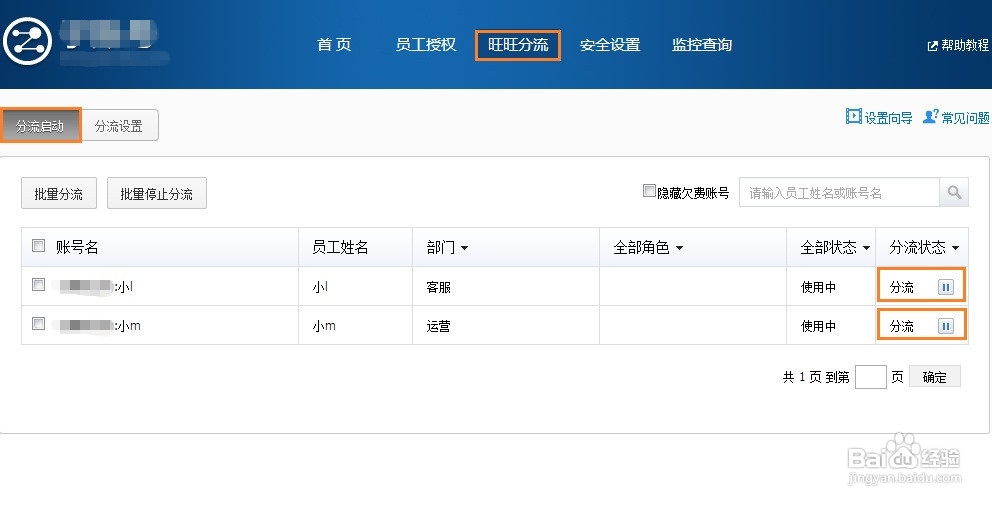Click the search magnifier icon
This screenshot has width=992, height=506.
click(954, 192)
